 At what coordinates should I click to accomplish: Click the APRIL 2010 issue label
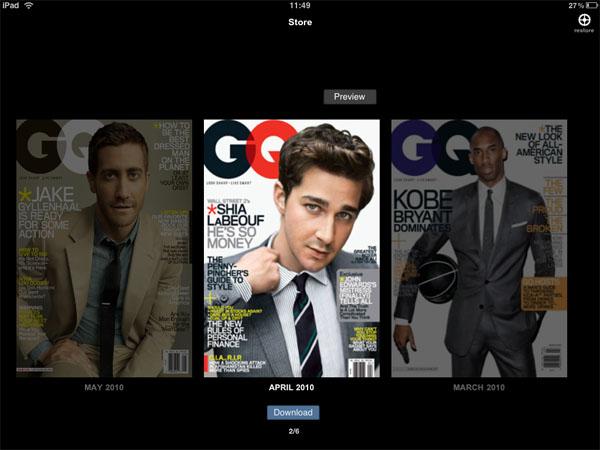coord(292,387)
